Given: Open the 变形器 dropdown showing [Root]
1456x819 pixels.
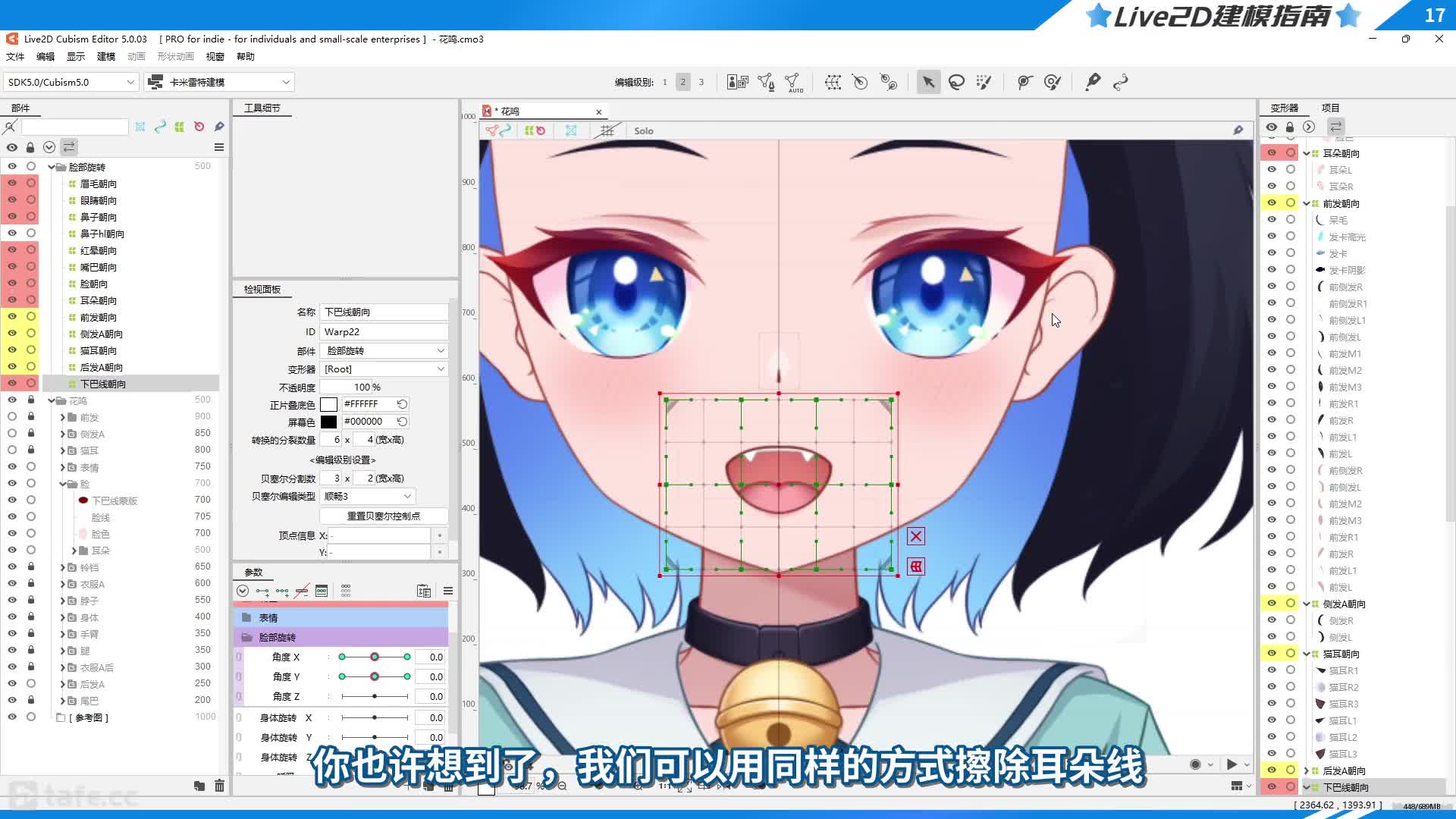Looking at the screenshot, I should point(384,369).
